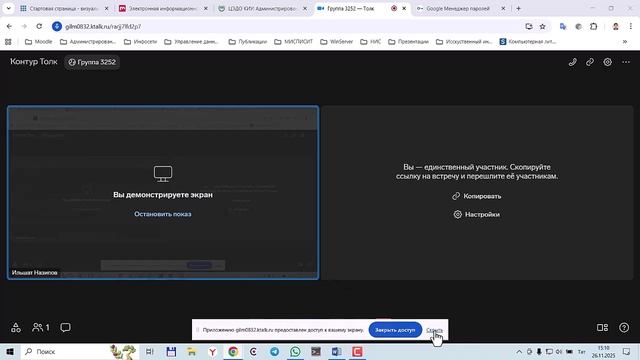Click Остановить показ to stop sharing
The height and width of the screenshot is (360, 640).
pyautogui.click(x=163, y=214)
